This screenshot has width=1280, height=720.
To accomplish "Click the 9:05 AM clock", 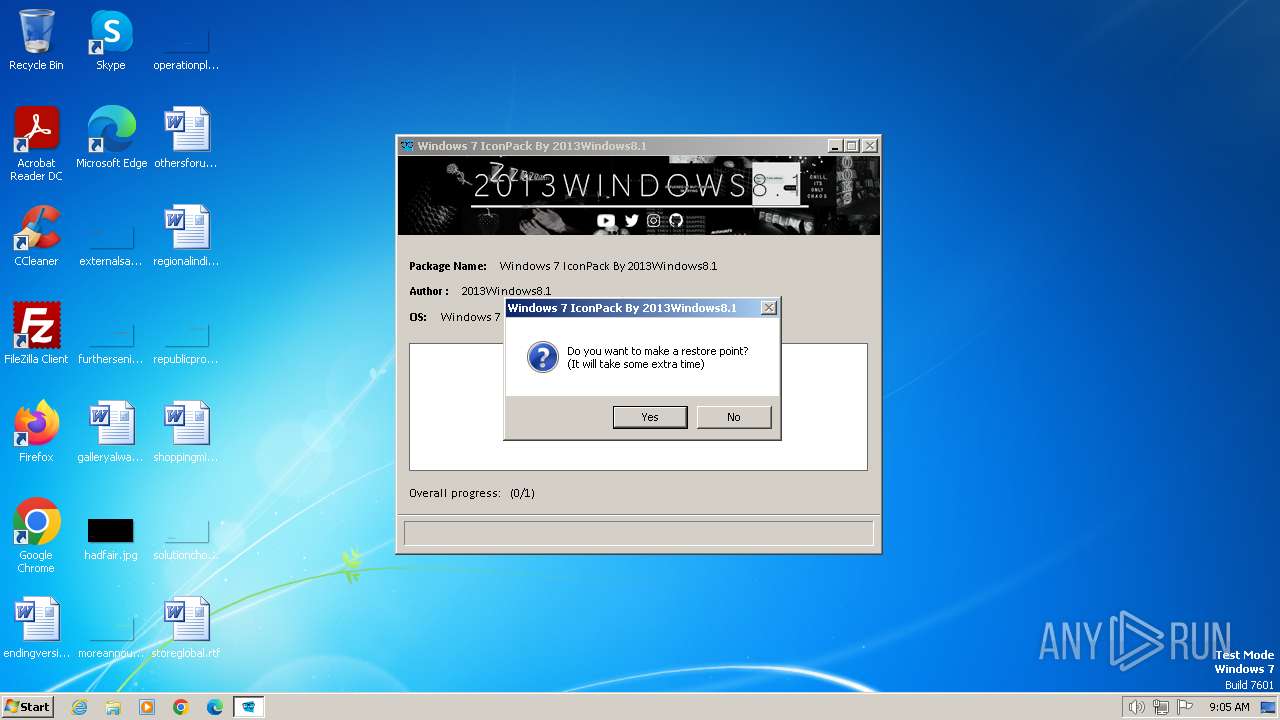I will pos(1229,707).
